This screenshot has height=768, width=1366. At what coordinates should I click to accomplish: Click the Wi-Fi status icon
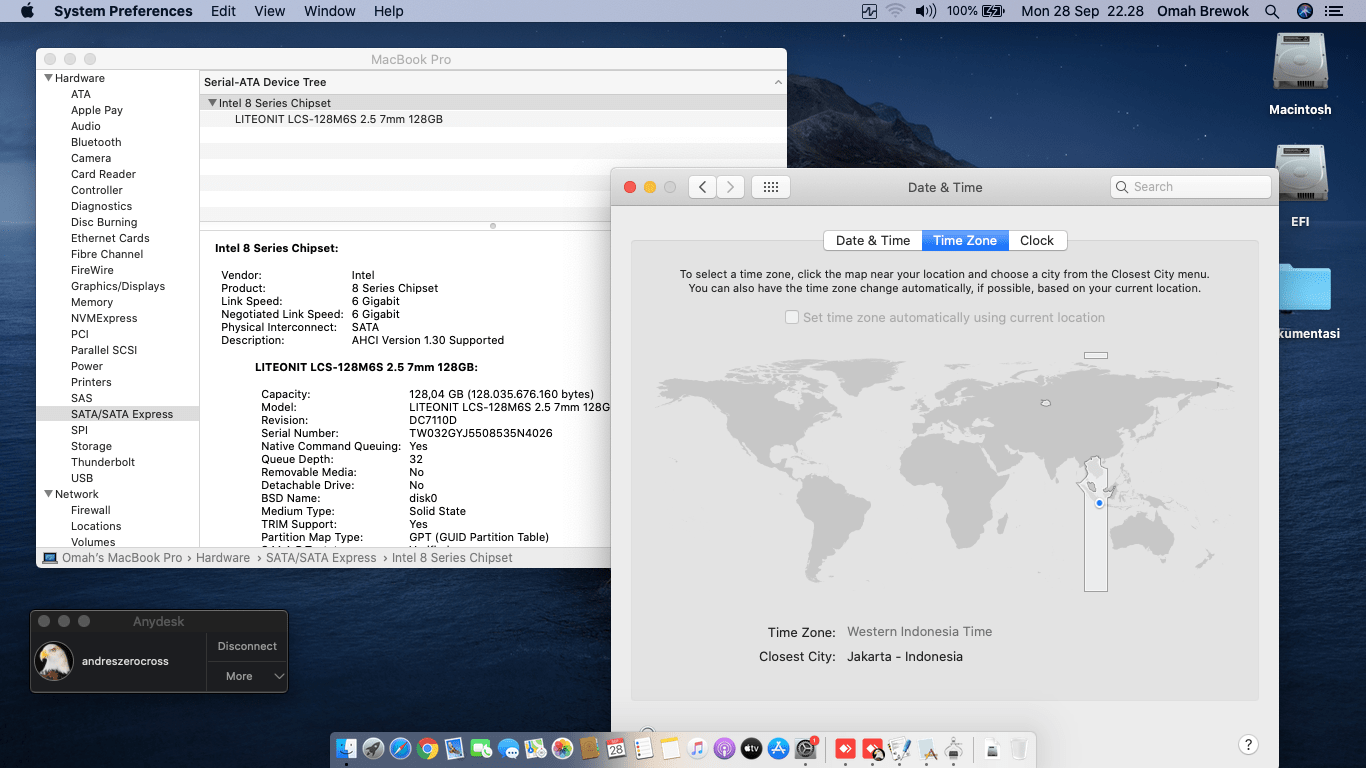click(895, 11)
